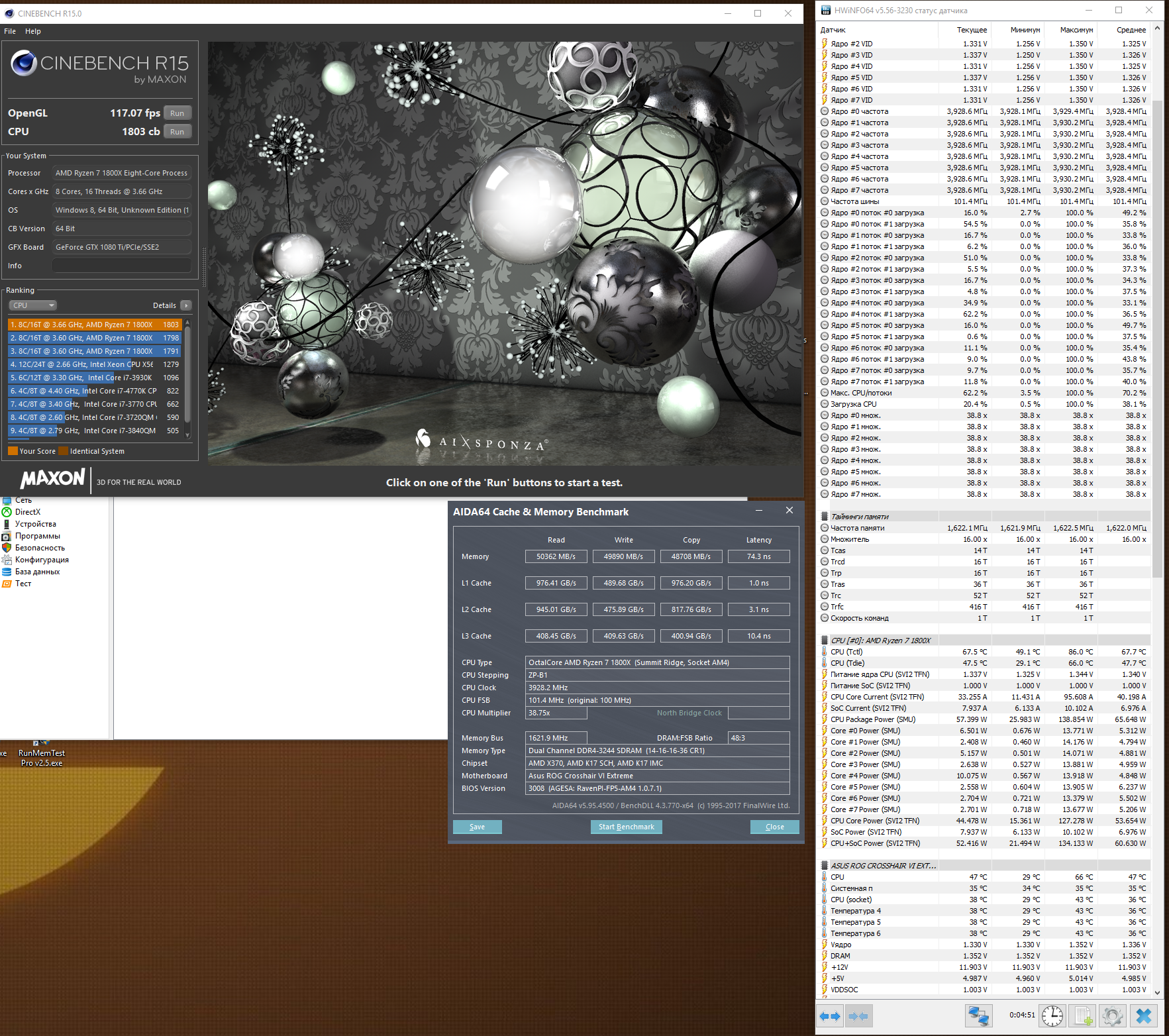The height and width of the screenshot is (1036, 1169).
Task: Click the CPU Multiplier field showing 38.75x
Action: click(x=556, y=713)
